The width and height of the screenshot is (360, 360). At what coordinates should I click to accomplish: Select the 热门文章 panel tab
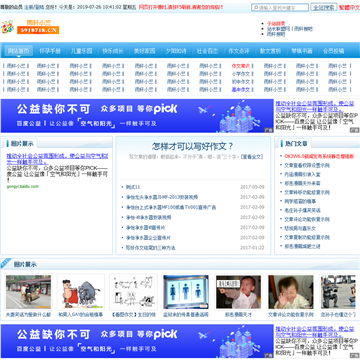point(294,144)
